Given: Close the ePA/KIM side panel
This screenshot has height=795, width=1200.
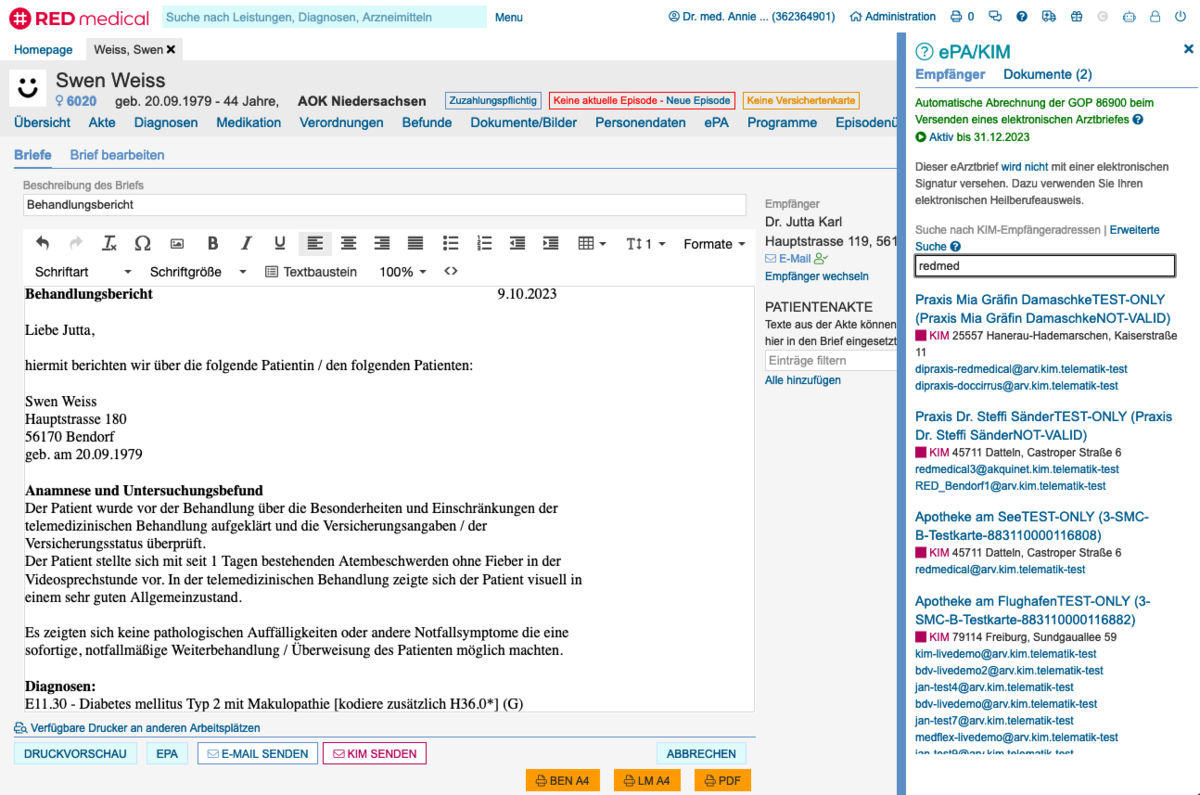Looking at the screenshot, I should click(1188, 49).
